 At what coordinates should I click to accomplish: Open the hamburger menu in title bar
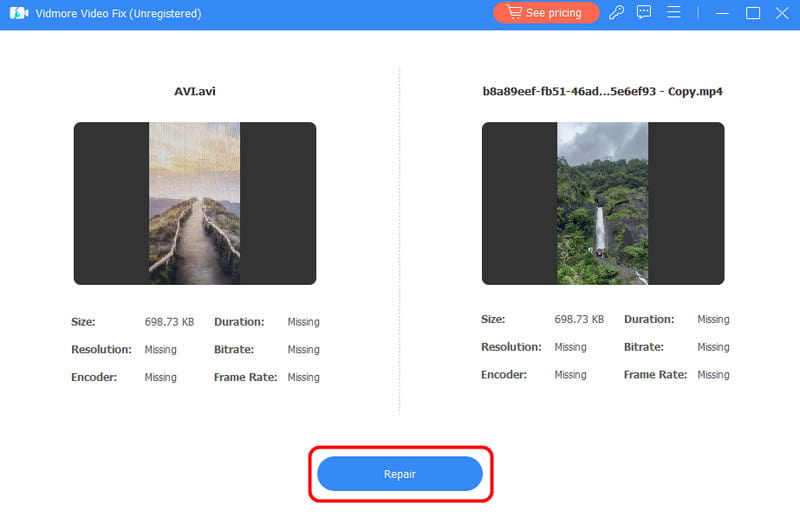[673, 13]
